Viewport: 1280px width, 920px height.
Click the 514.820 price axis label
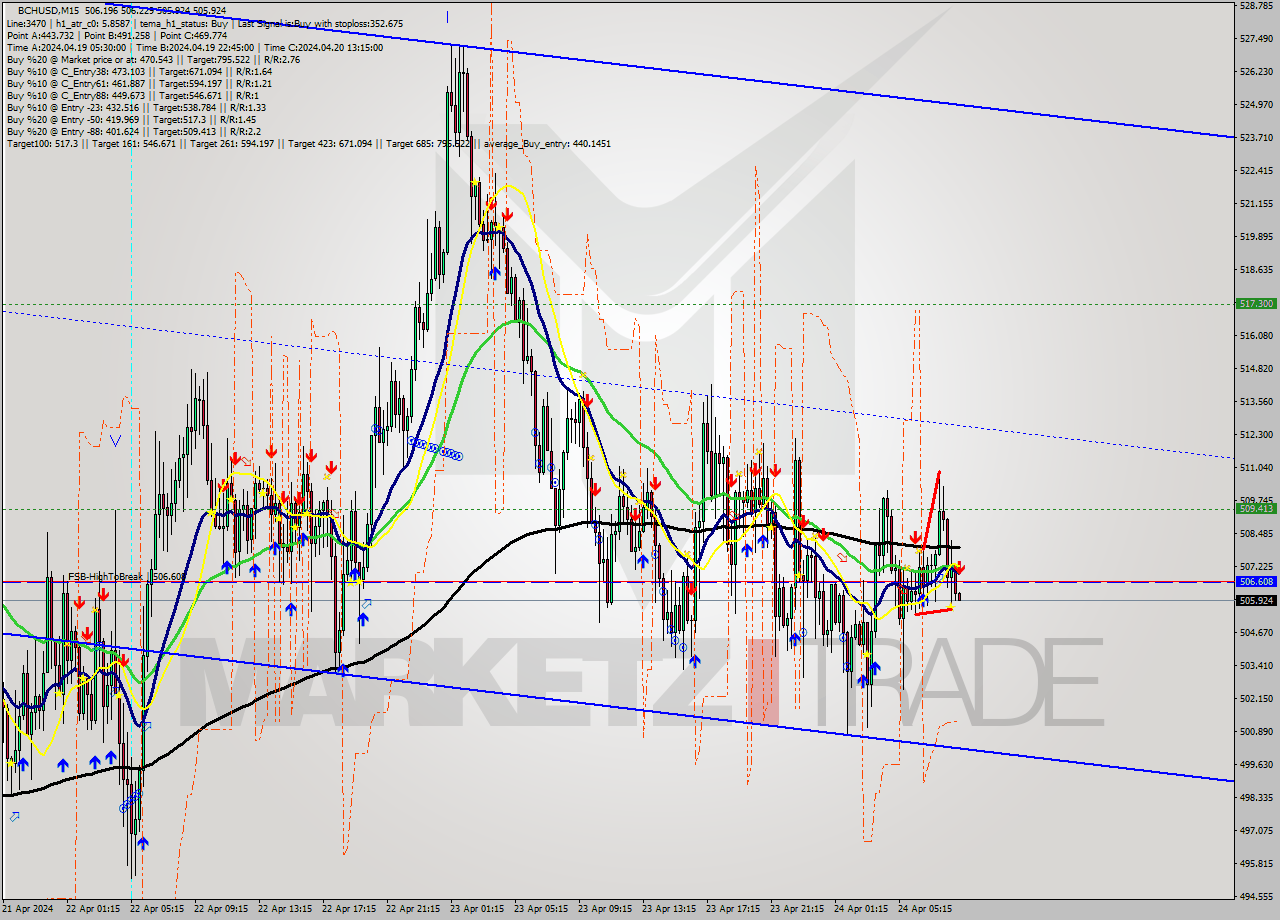click(x=1255, y=369)
